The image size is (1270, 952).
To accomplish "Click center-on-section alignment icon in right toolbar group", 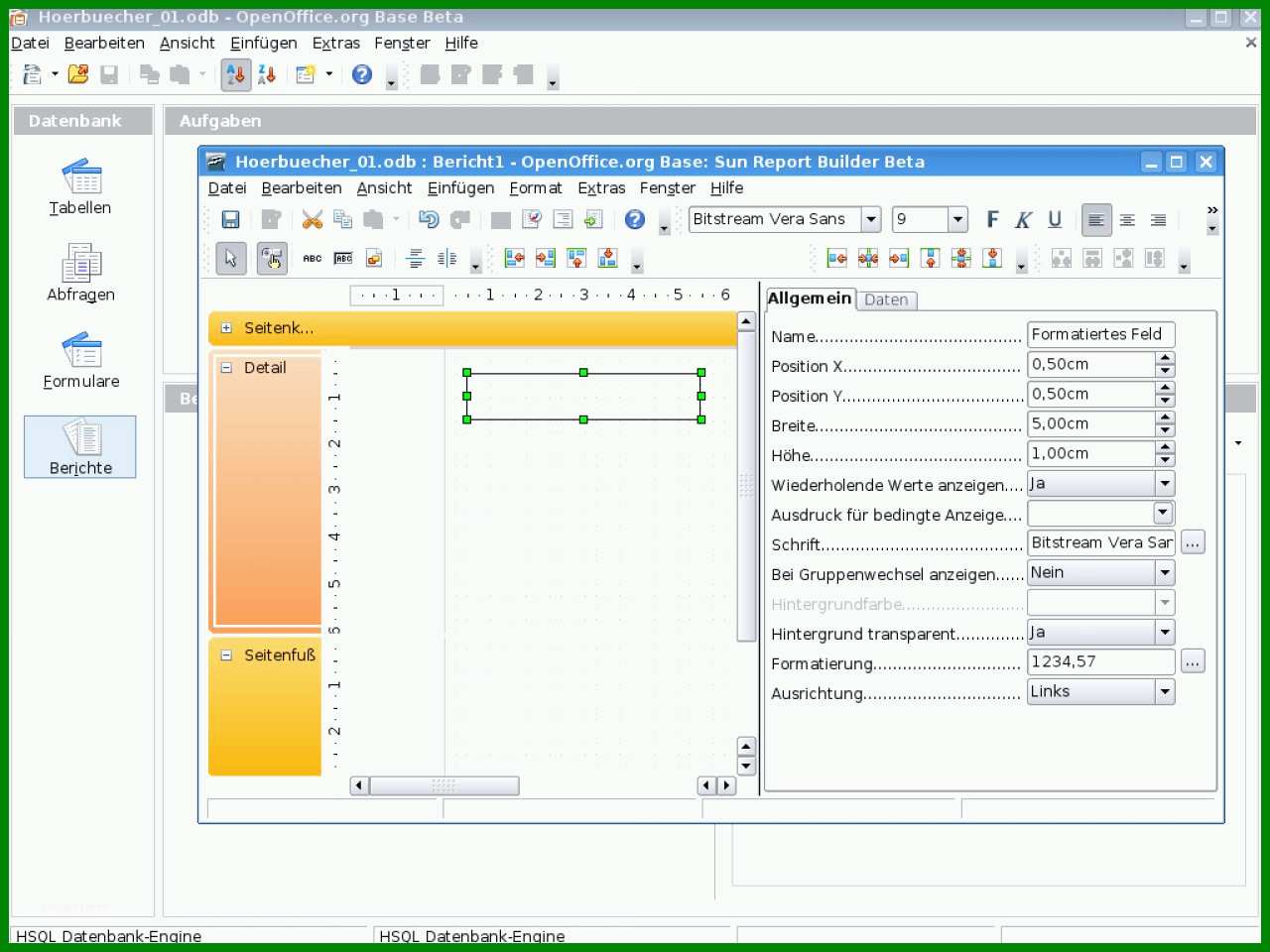I will (868, 259).
